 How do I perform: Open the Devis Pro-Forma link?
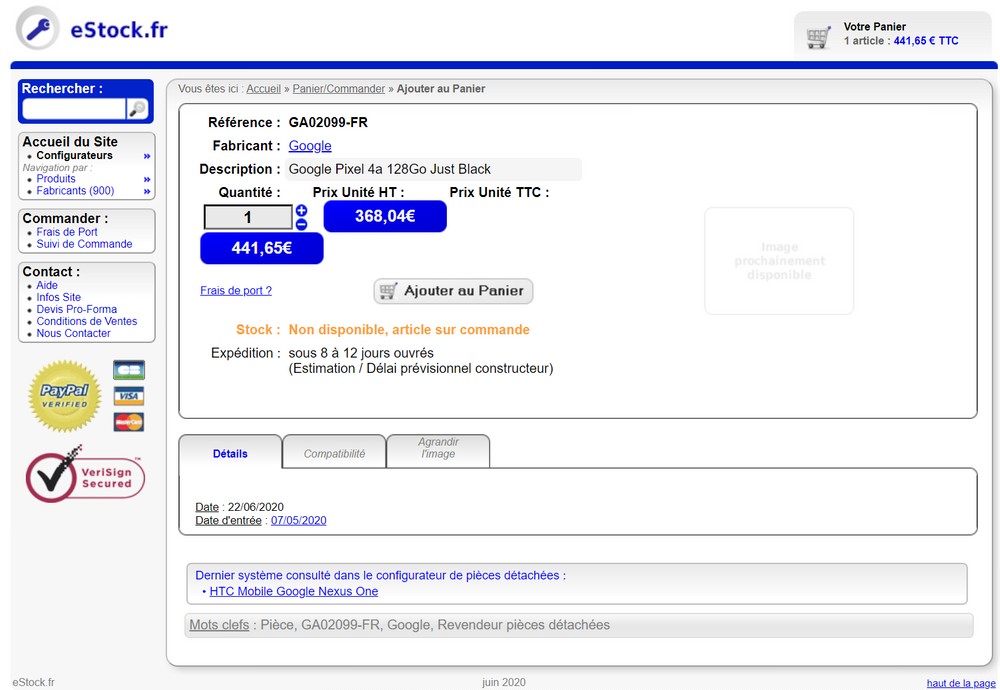tap(77, 309)
